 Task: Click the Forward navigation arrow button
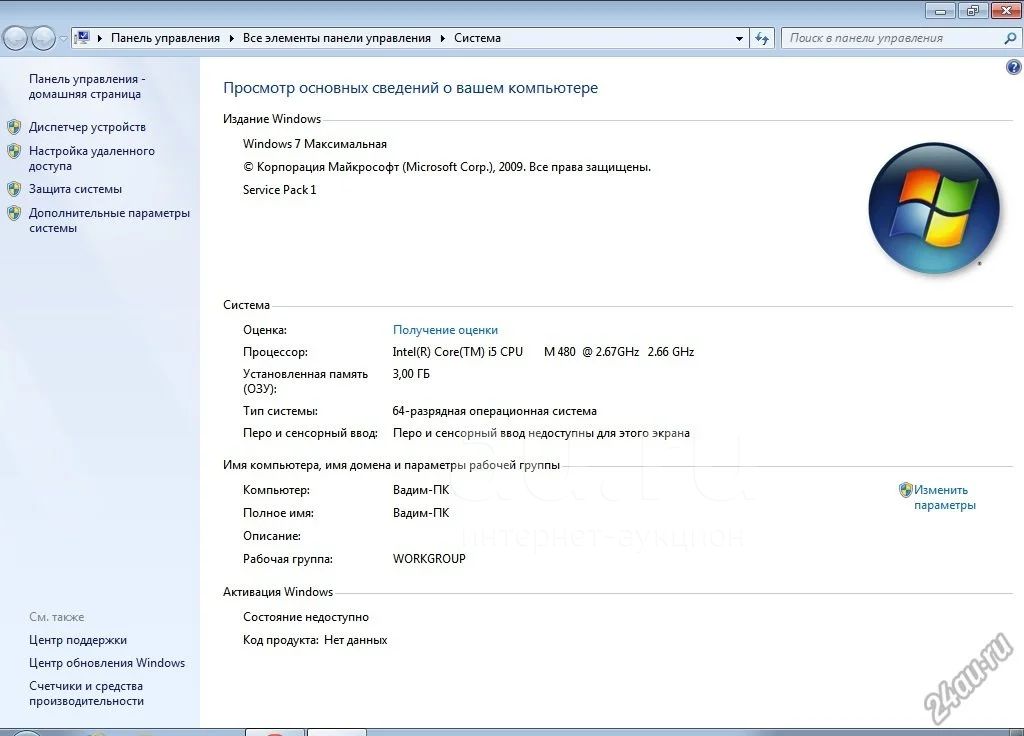tap(43, 39)
